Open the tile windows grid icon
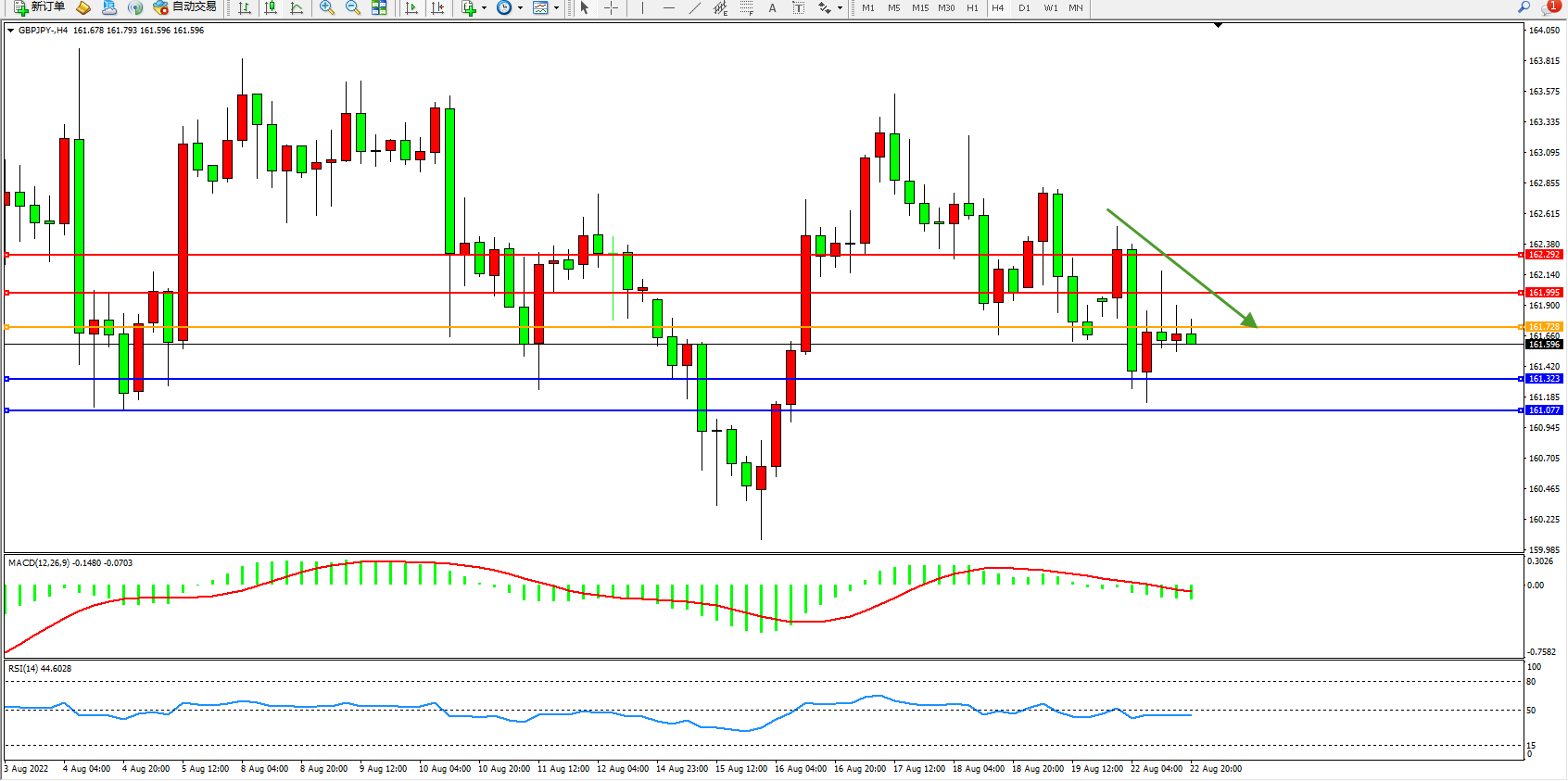 (379, 7)
